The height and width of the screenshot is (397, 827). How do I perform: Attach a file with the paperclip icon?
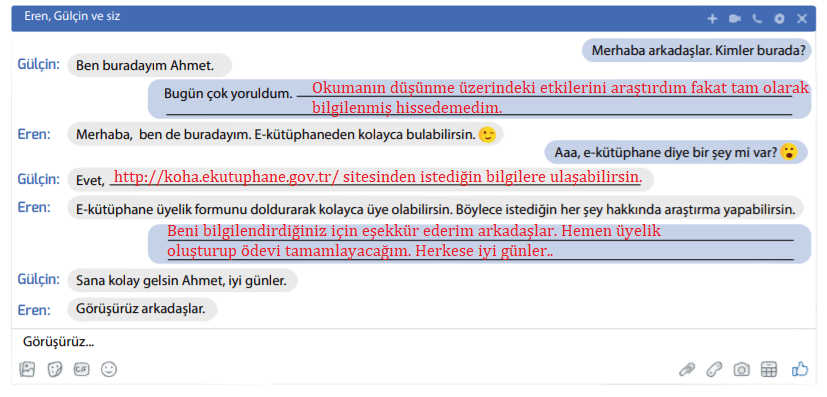click(x=687, y=370)
